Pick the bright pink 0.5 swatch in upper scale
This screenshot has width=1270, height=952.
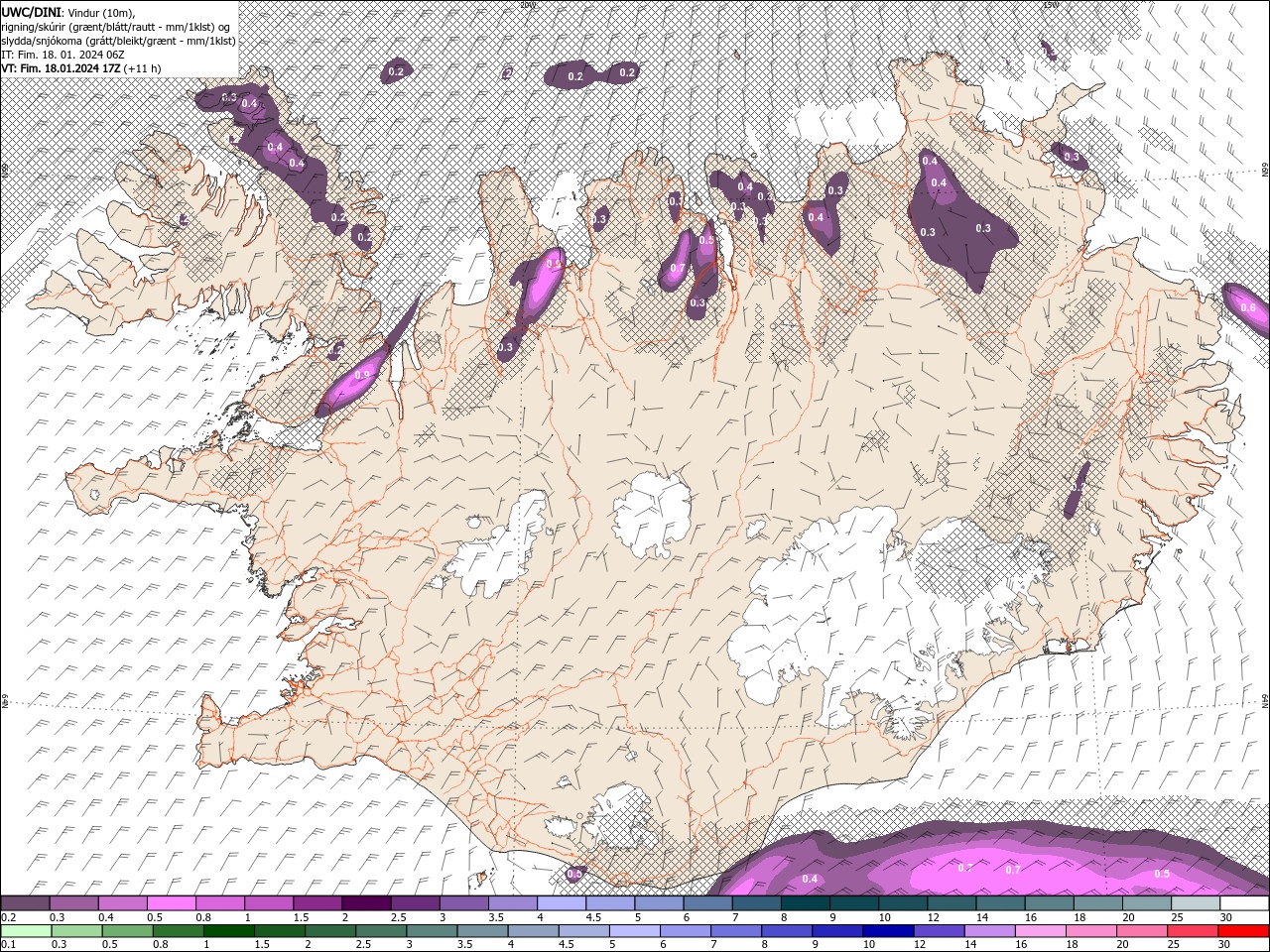pyautogui.click(x=171, y=903)
